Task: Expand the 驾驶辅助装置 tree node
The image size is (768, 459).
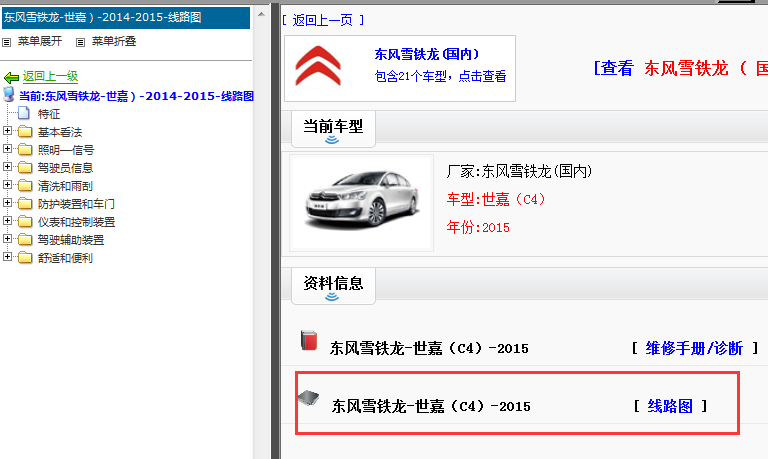Action: (7, 239)
